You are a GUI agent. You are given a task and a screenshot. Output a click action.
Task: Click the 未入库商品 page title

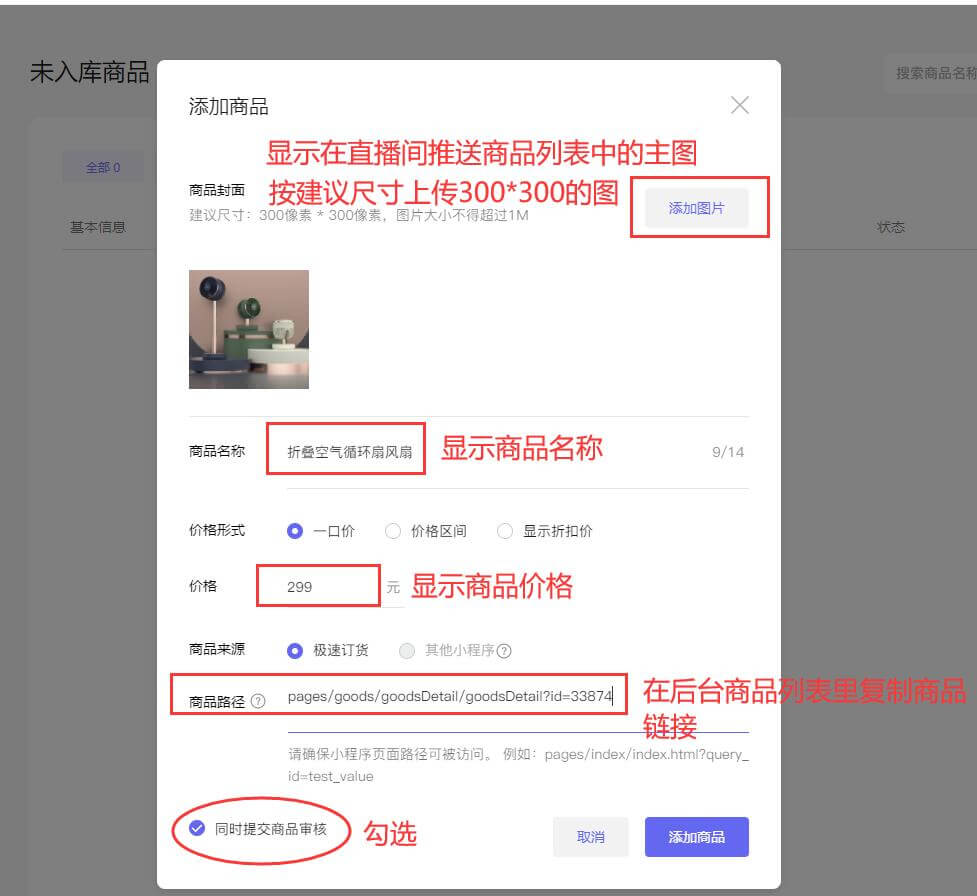[90, 72]
